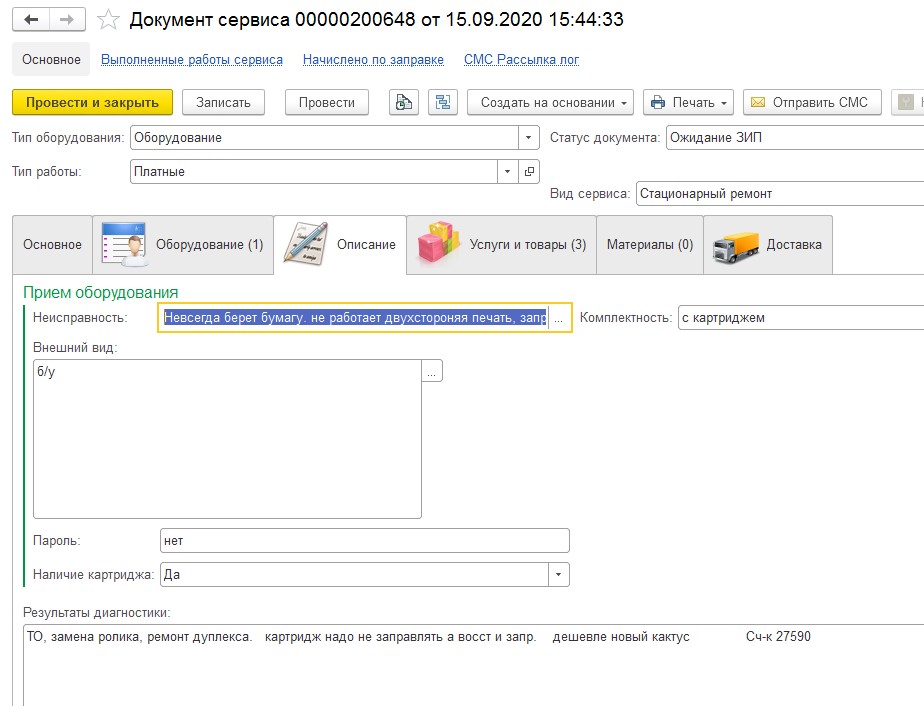Click the document structure icon
The image size is (924, 706).
click(443, 103)
